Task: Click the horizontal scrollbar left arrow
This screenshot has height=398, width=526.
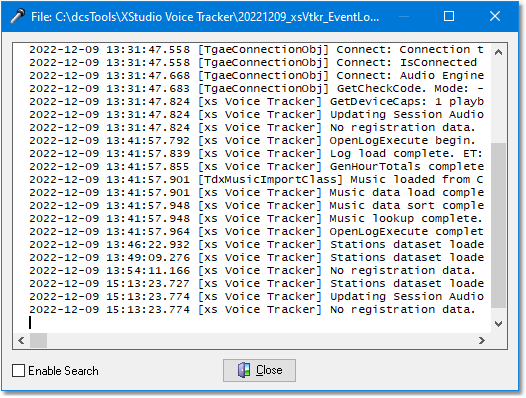Action: click(21, 341)
